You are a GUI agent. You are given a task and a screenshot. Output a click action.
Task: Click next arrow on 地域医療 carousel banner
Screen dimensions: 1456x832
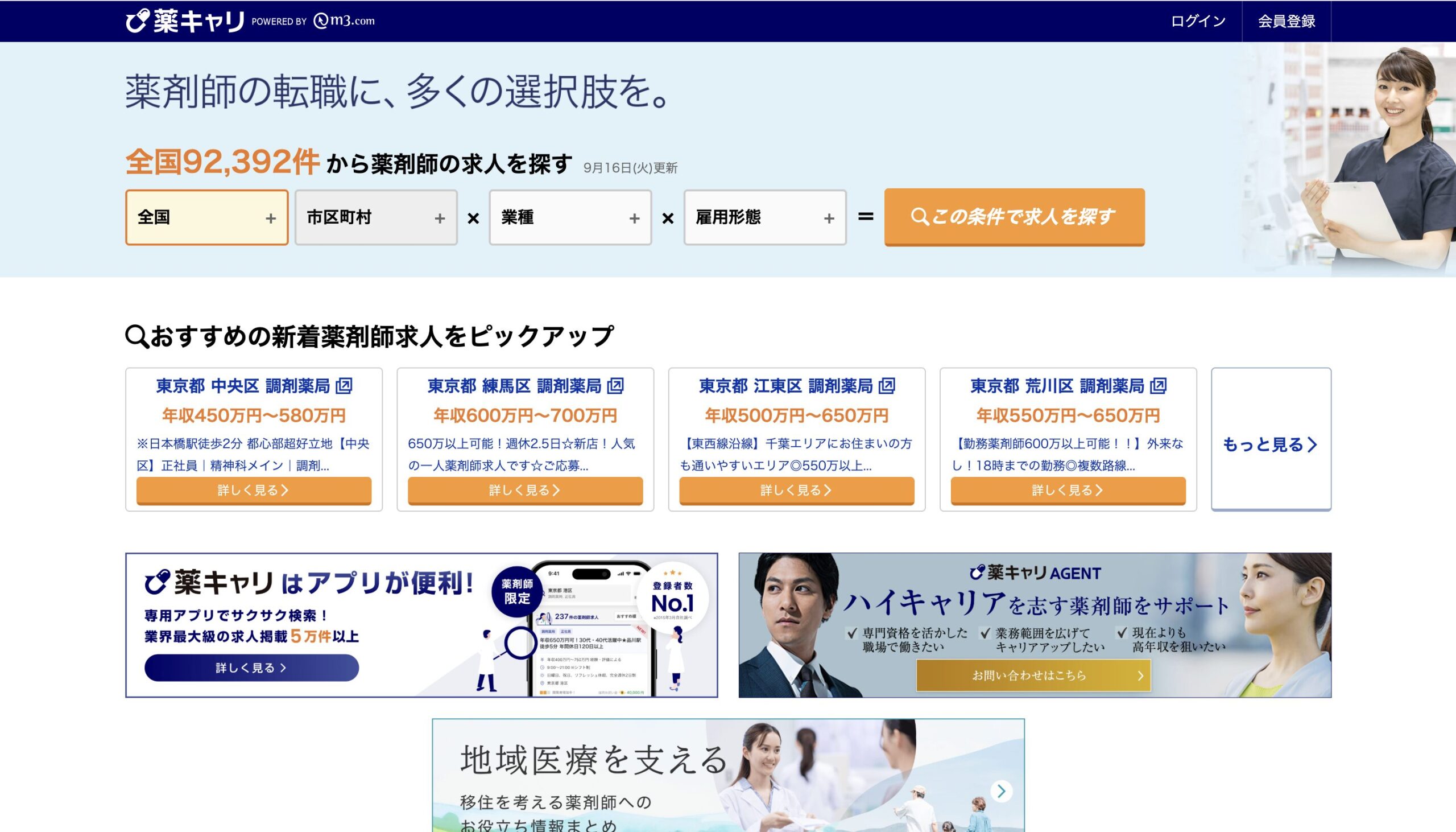coord(1001,791)
